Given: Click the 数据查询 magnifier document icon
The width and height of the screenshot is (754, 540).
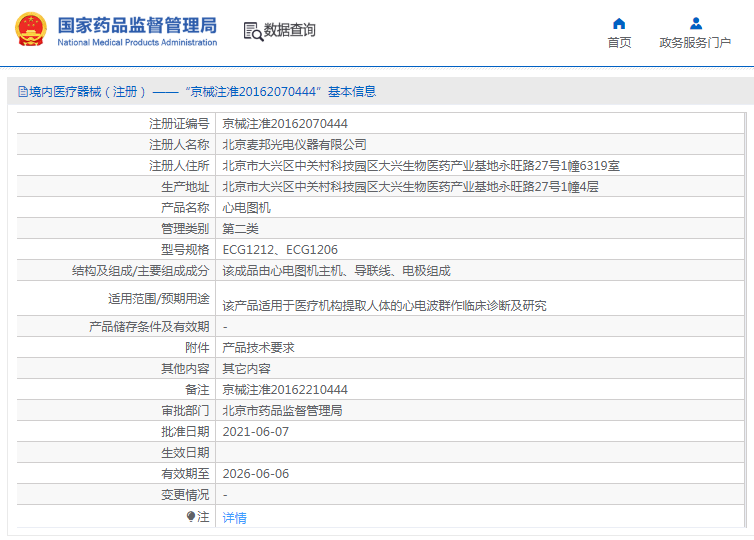Looking at the screenshot, I should point(252,31).
